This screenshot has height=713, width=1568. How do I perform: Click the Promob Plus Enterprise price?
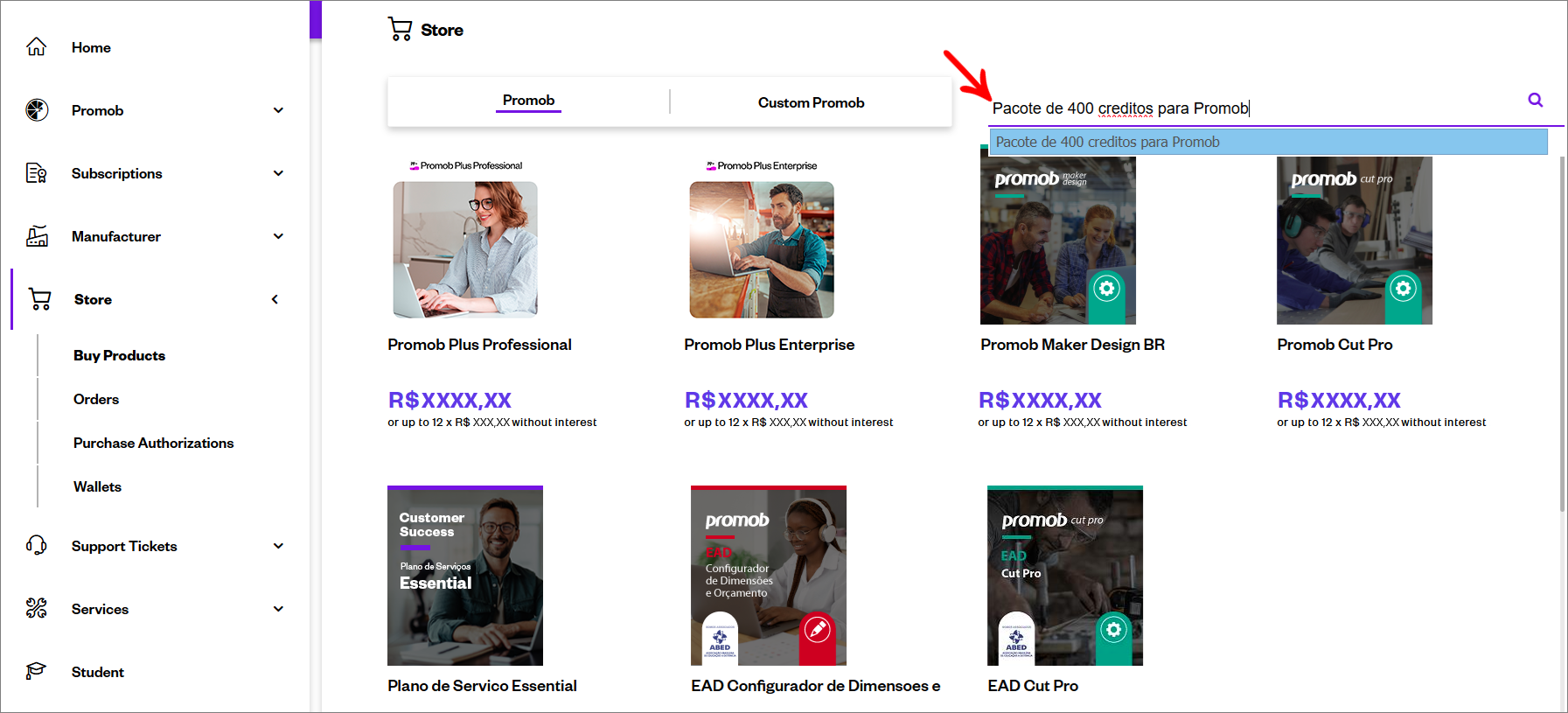tap(746, 400)
